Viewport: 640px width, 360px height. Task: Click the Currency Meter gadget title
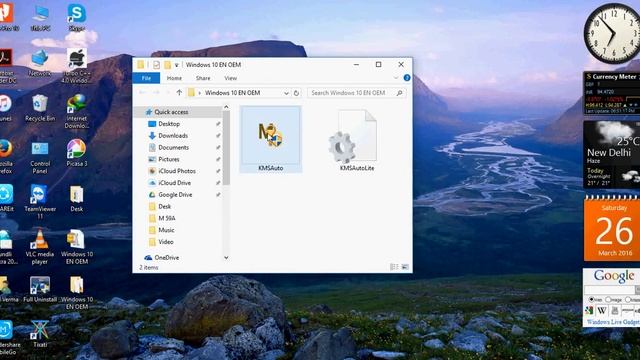pyautogui.click(x=614, y=77)
